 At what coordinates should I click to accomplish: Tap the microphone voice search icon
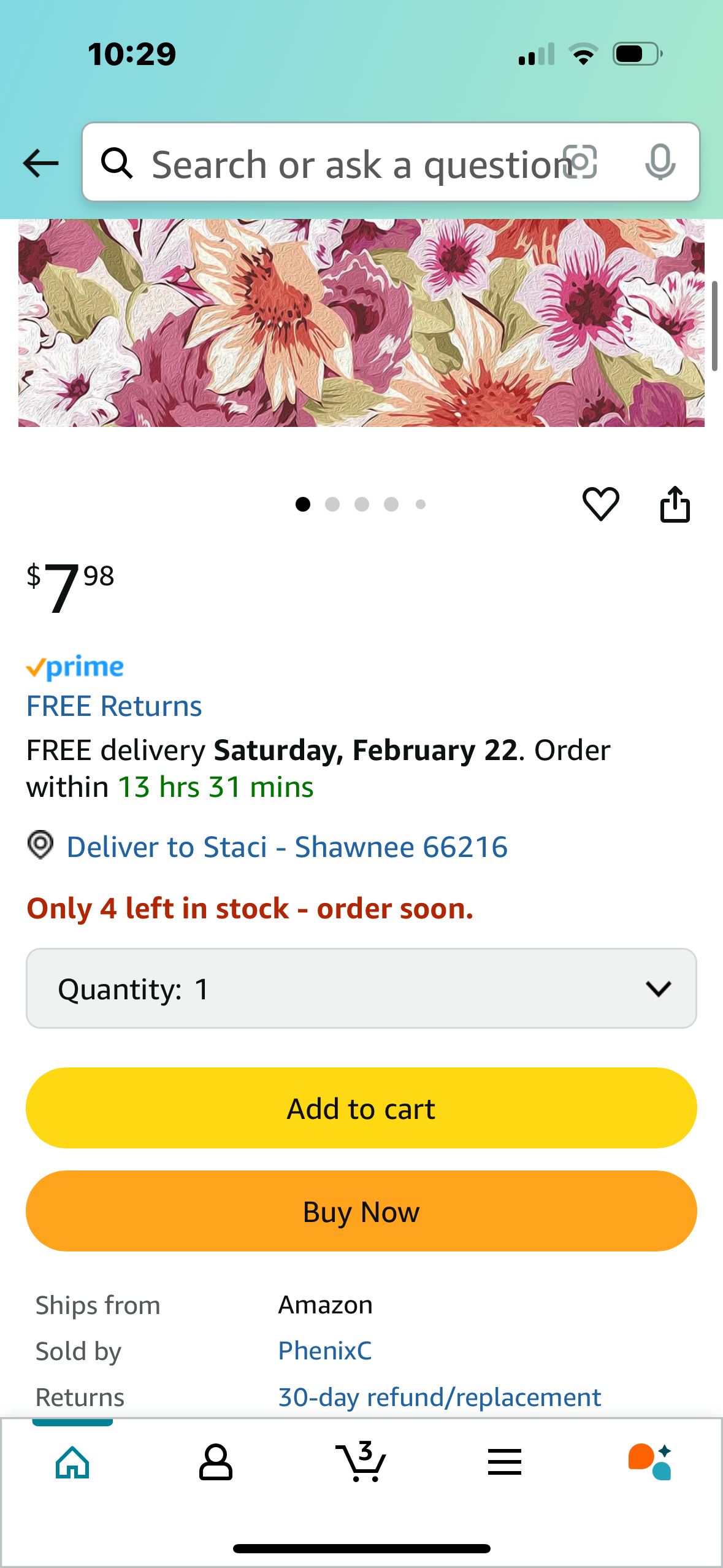pos(660,163)
